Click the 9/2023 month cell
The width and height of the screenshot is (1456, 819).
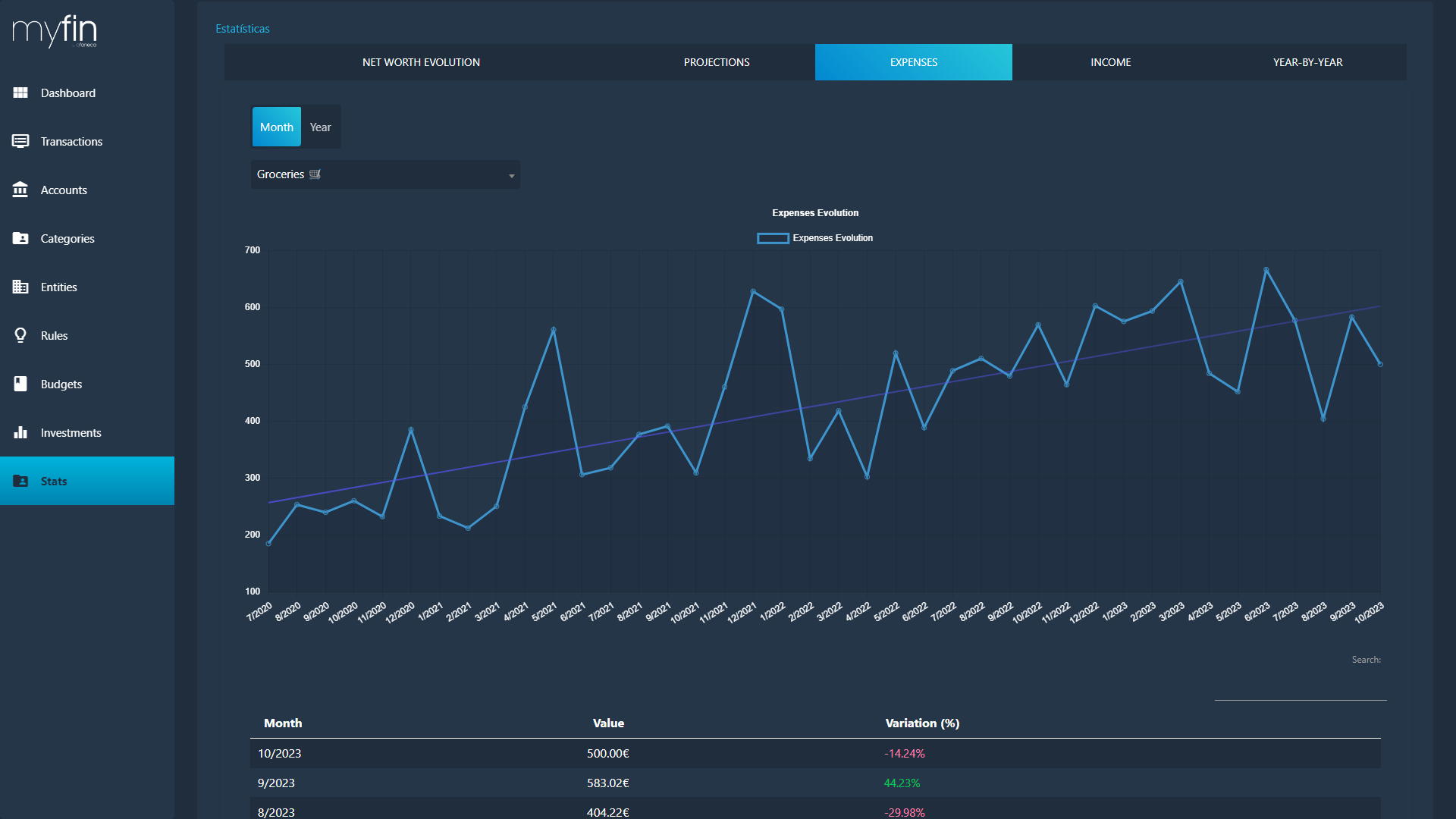pos(276,783)
